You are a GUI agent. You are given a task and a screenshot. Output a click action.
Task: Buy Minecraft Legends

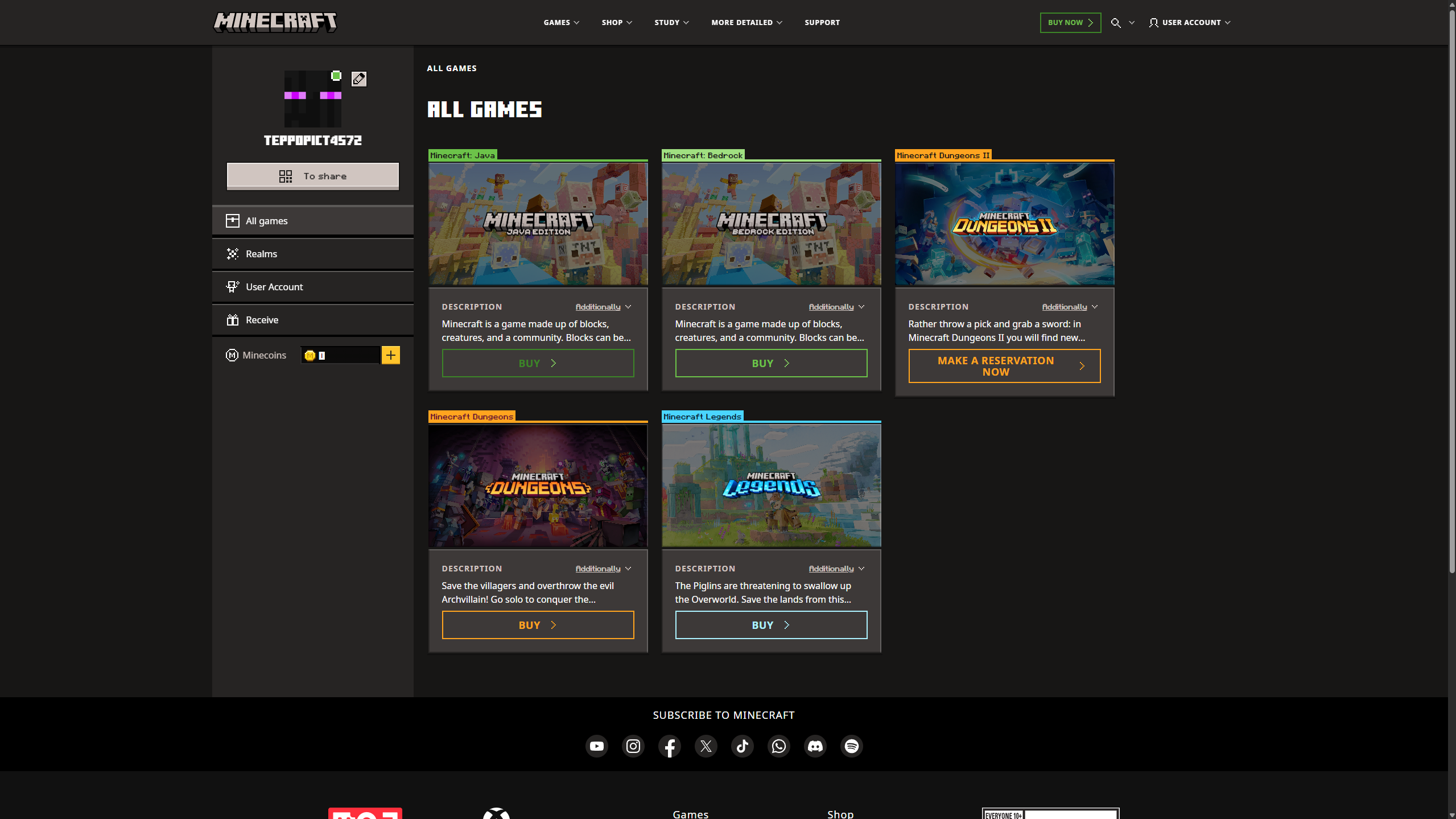(x=771, y=625)
